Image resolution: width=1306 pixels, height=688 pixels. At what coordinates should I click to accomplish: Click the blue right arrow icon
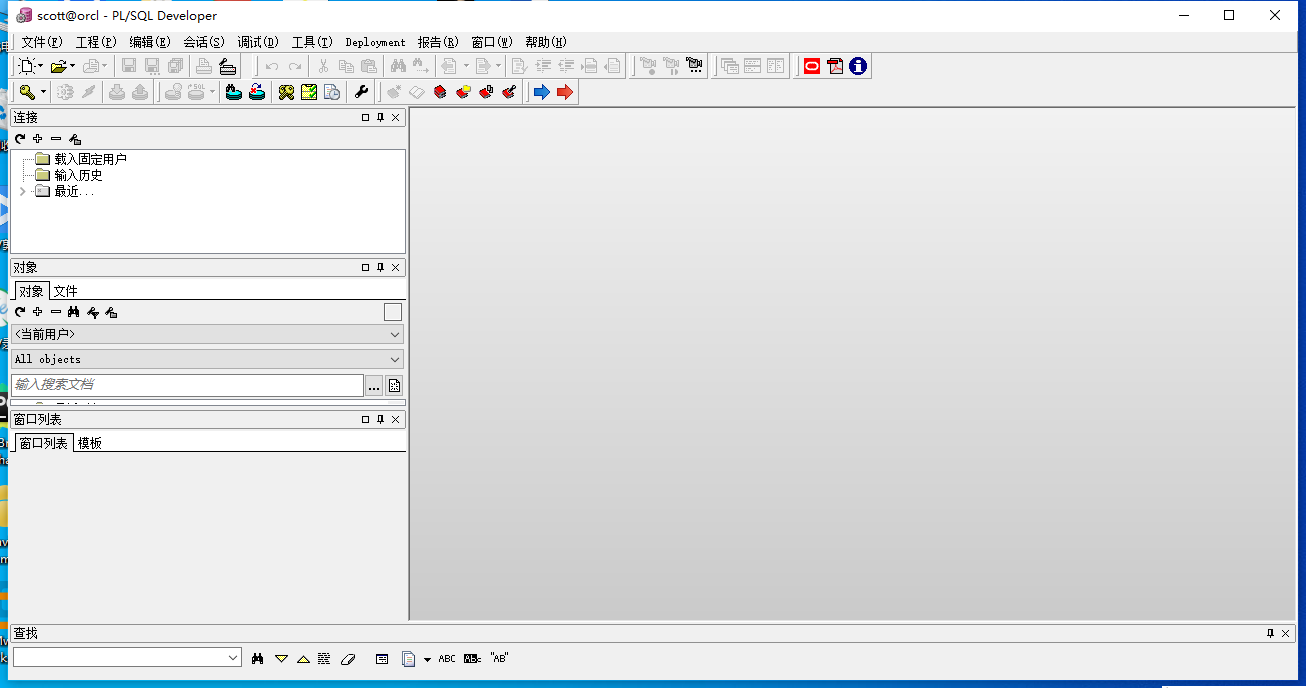click(x=541, y=93)
